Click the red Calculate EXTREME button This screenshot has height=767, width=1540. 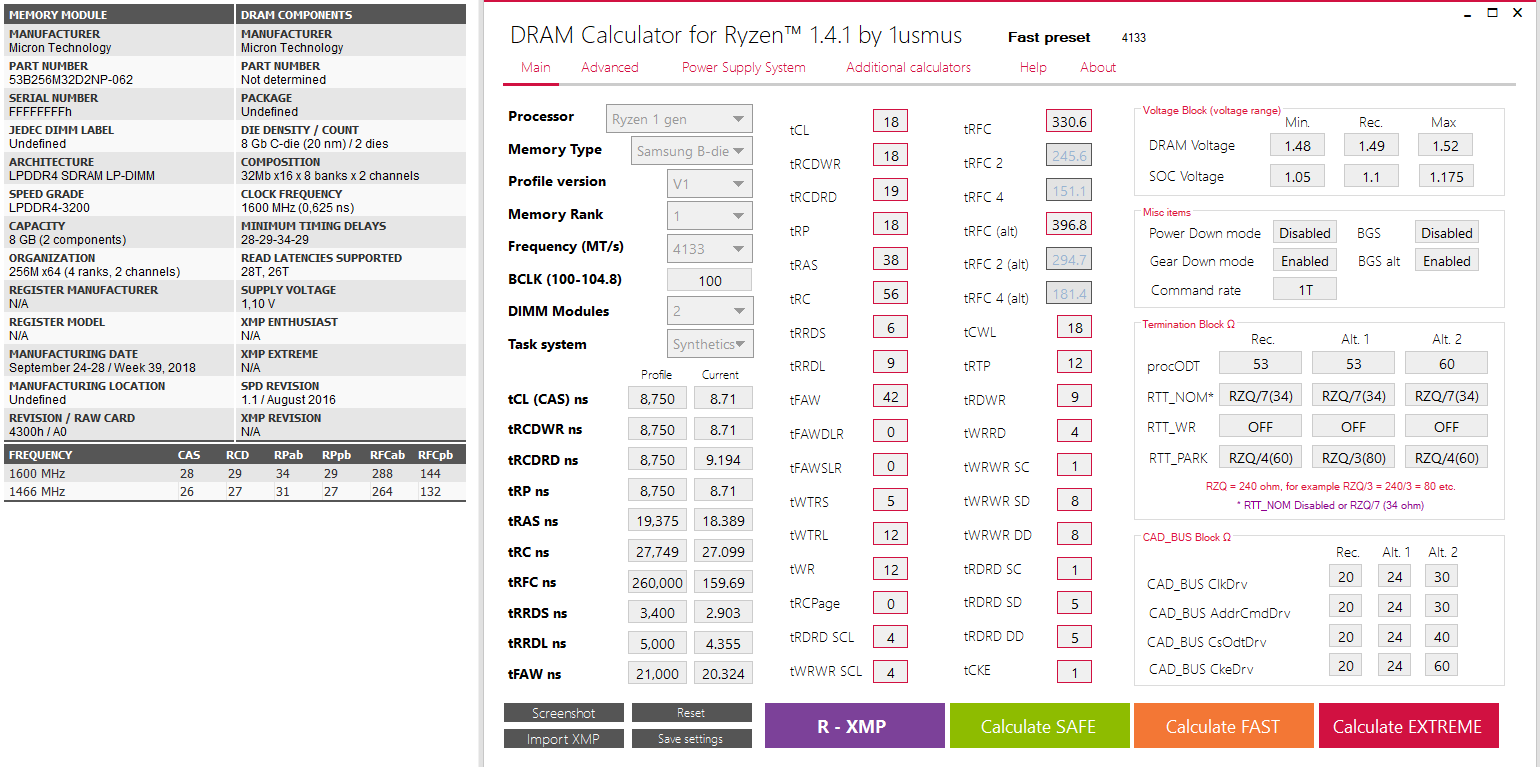point(1408,726)
